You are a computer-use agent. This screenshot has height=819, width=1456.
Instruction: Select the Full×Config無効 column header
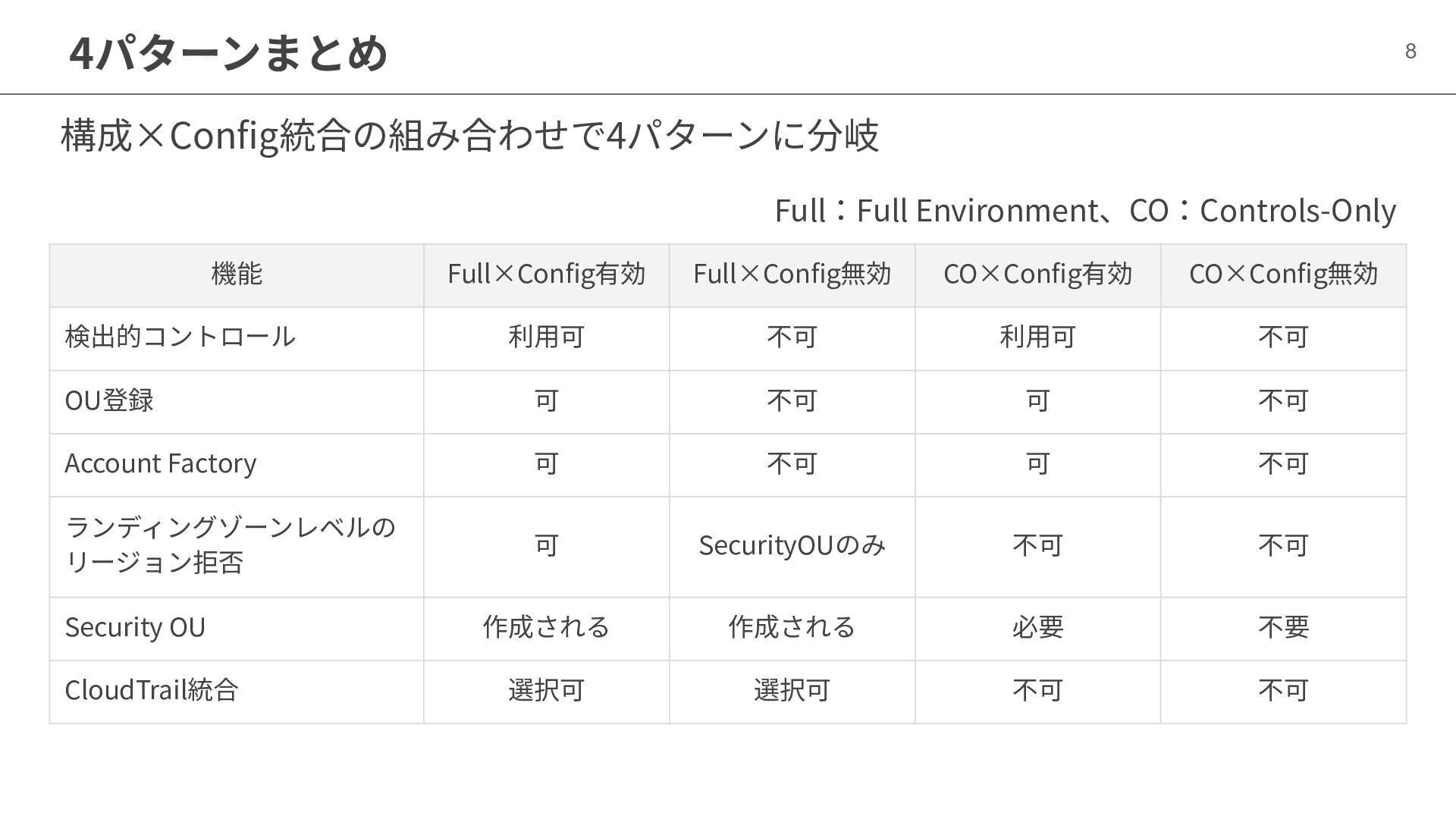tap(792, 275)
